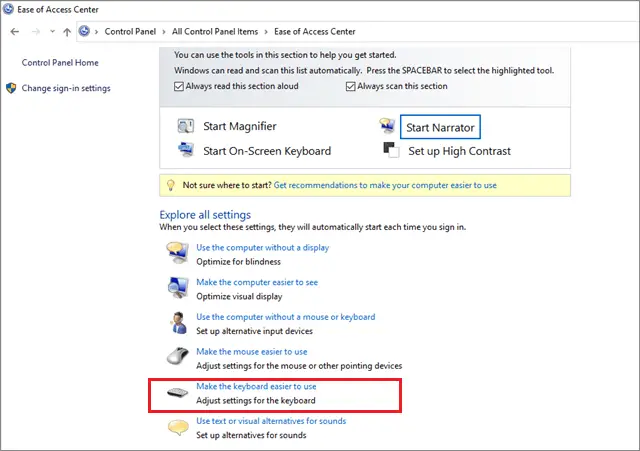This screenshot has height=451, width=640.
Task: Click the On-Screen Keyboard icon
Action: coord(186,150)
